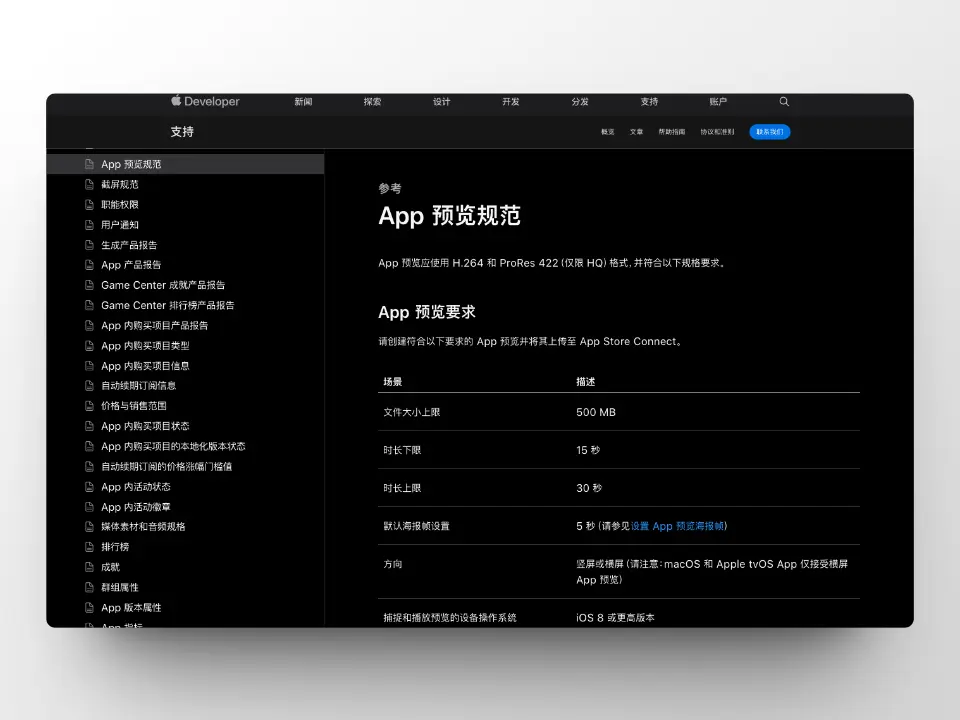Click the Apple Developer logo

click(205, 102)
